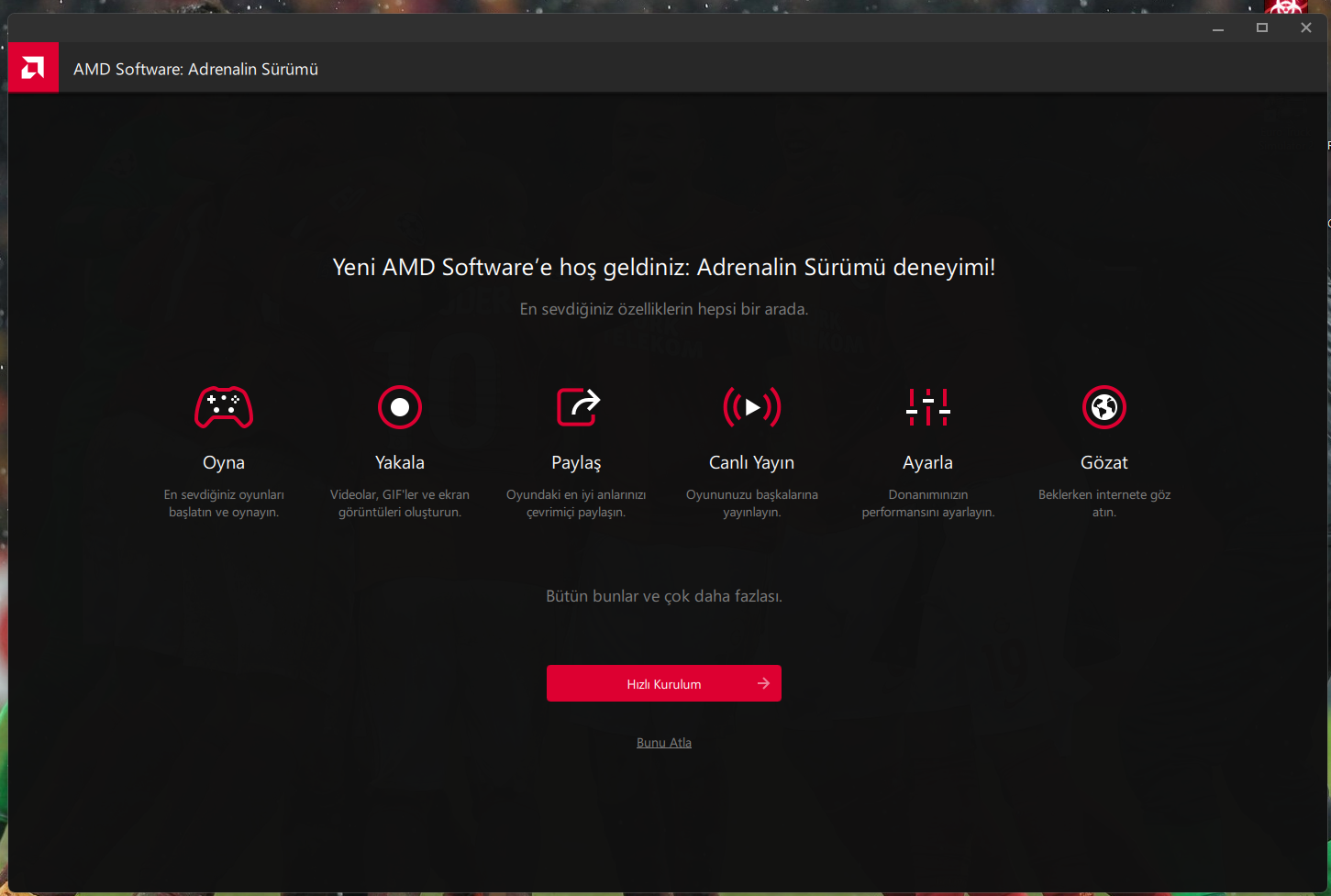Select the Oyna gamepad icon
Screen dimensions: 1331x896
pyautogui.click(x=224, y=407)
